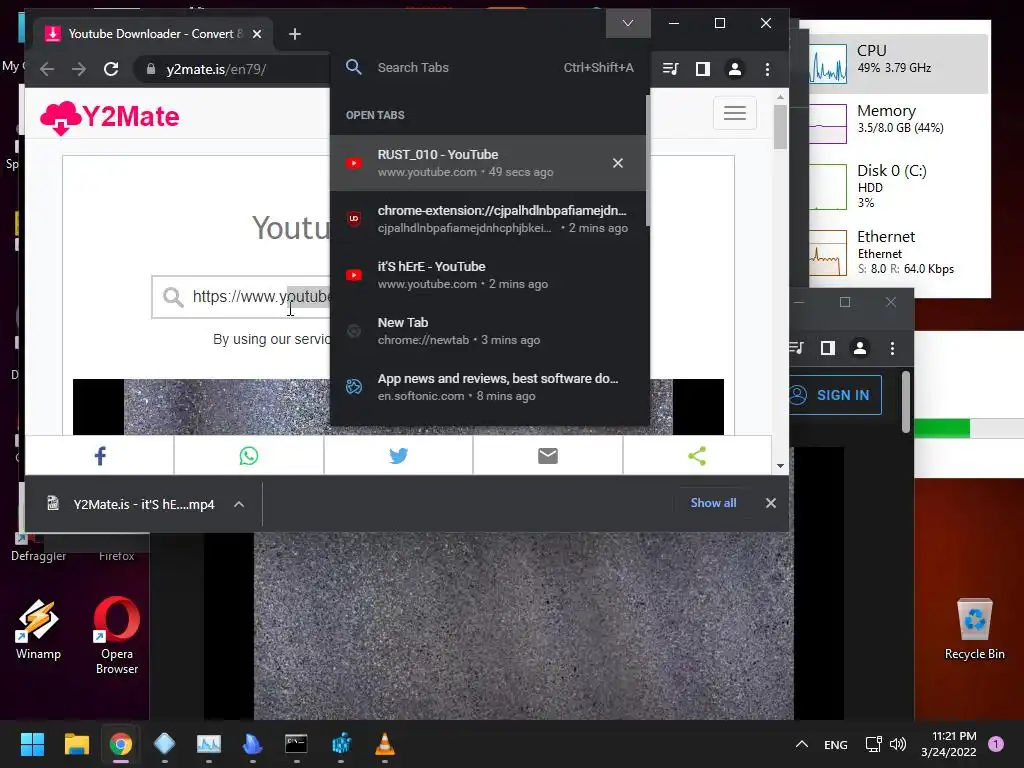Open Winamp desktop shortcut
1024x768 pixels.
coord(38,630)
